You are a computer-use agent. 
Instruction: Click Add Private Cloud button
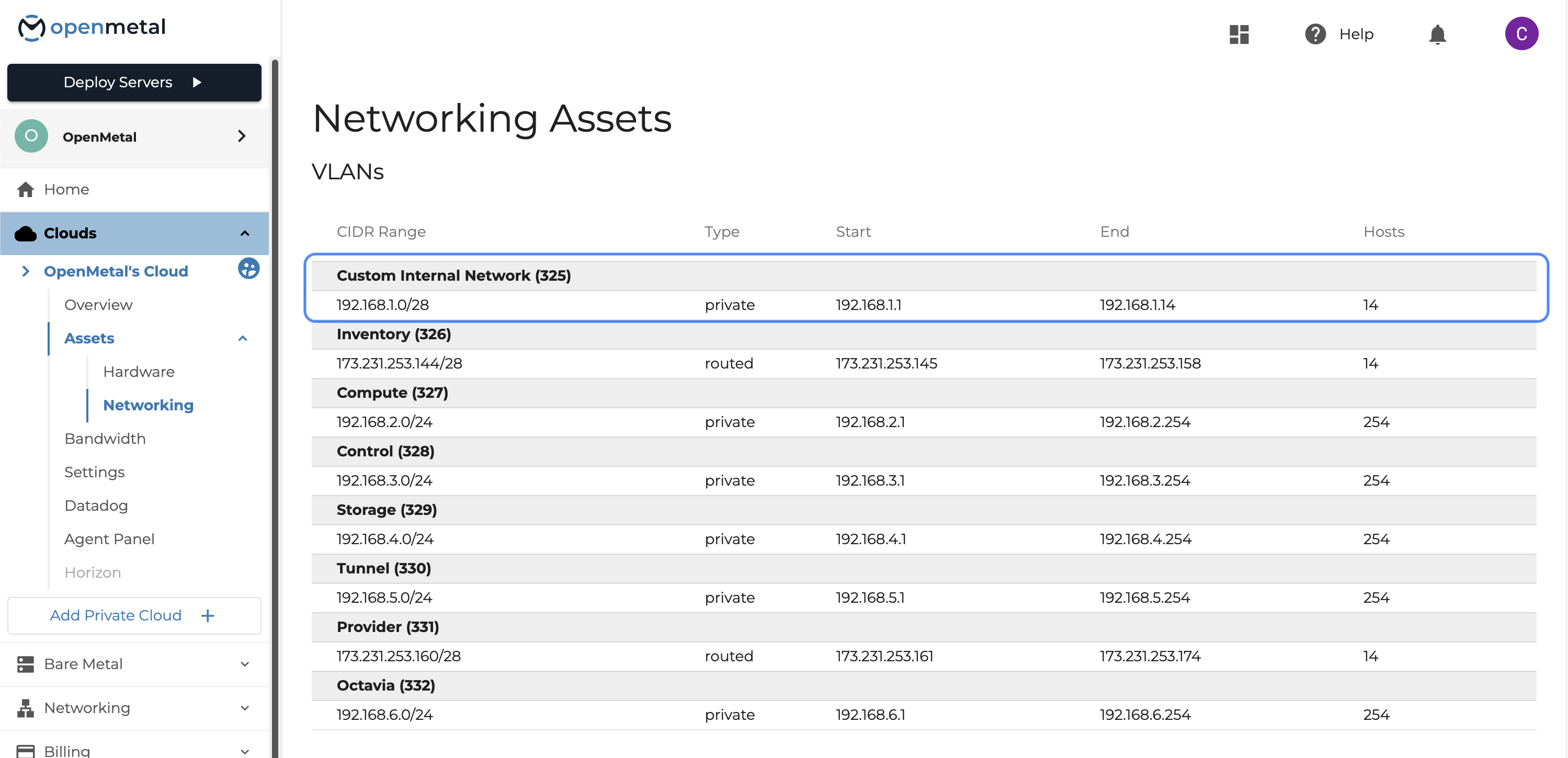(134, 615)
